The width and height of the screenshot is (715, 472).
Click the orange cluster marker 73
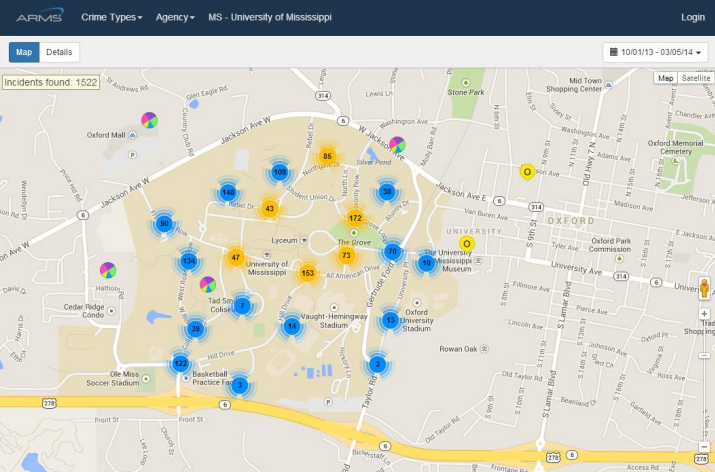pos(347,255)
